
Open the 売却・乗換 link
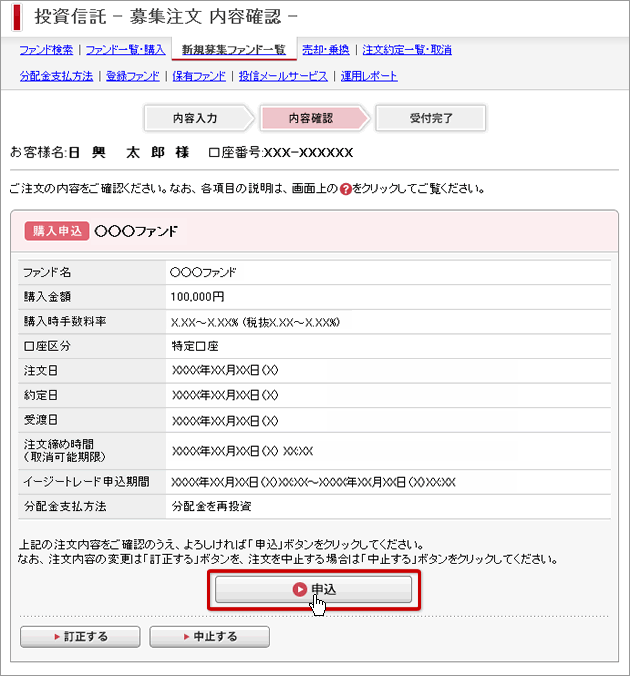(328, 50)
